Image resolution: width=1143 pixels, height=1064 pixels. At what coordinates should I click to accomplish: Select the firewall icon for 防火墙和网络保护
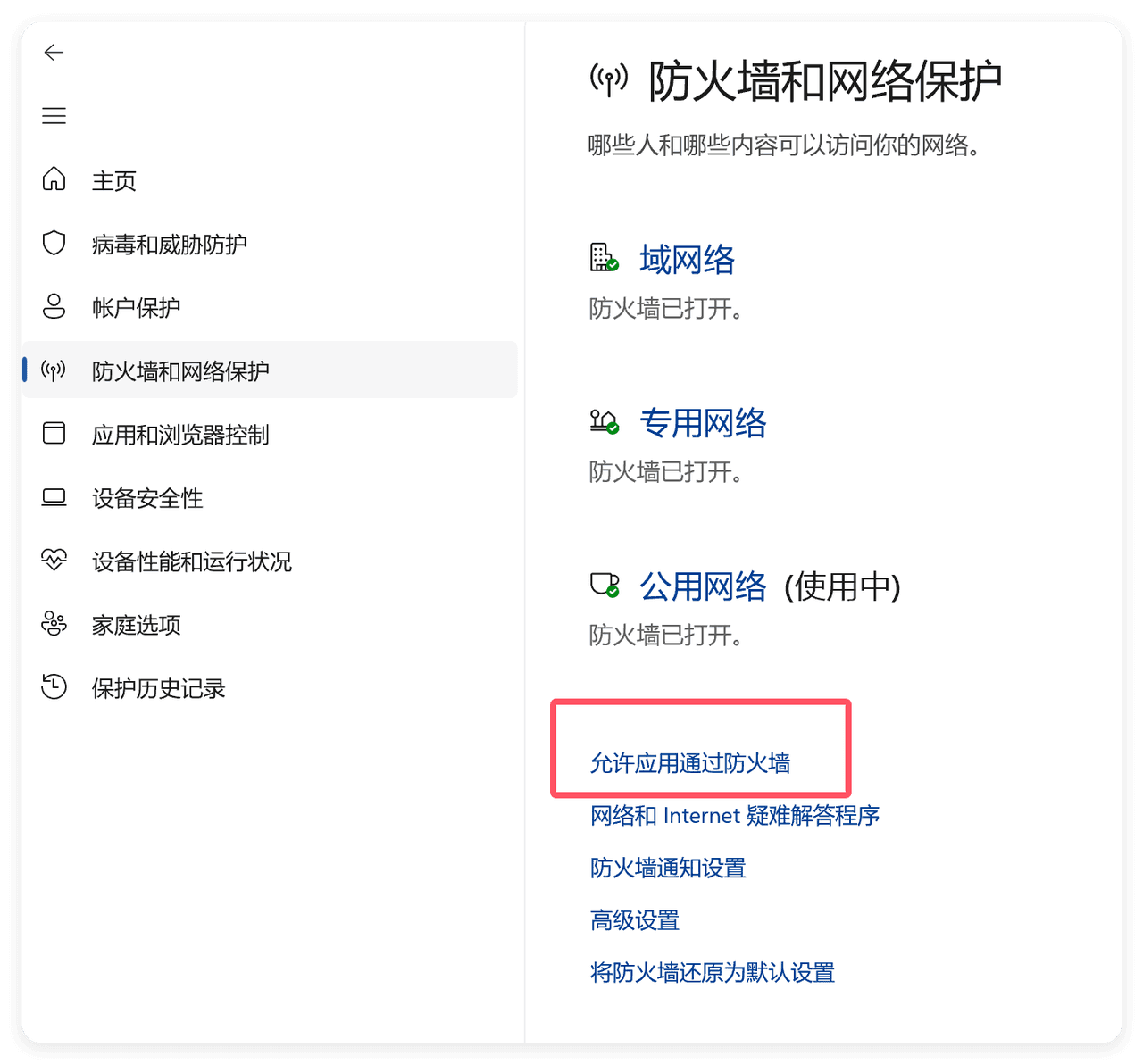pyautogui.click(x=54, y=370)
